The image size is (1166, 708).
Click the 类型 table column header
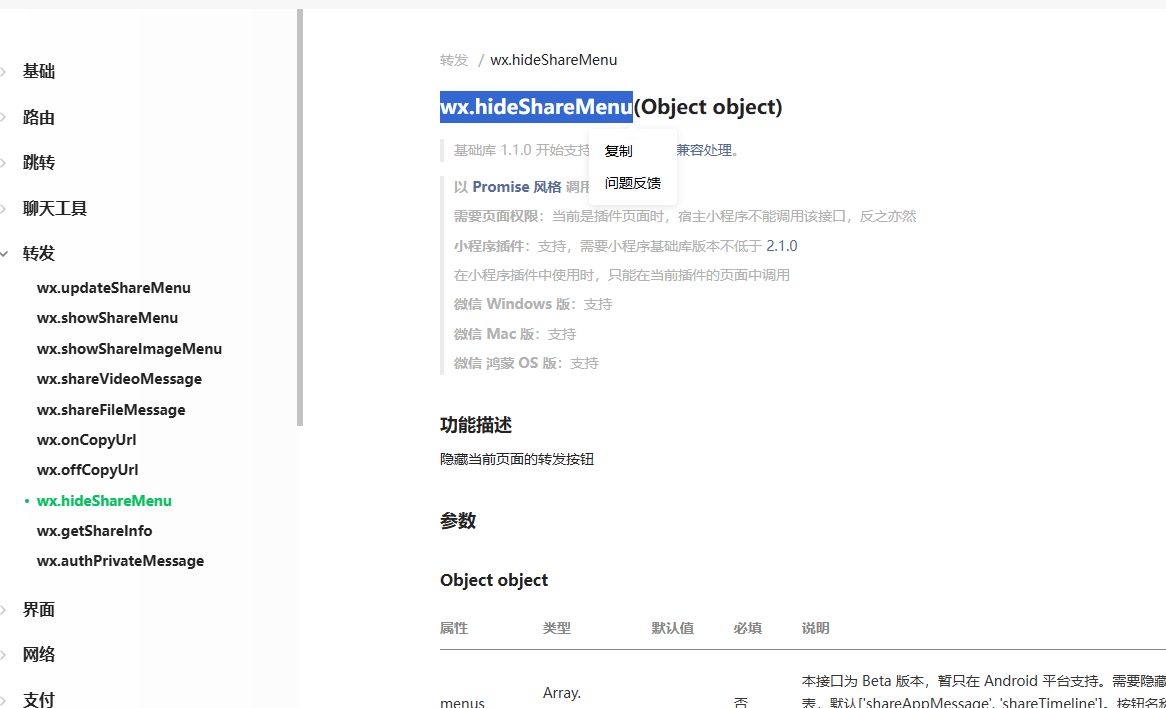(x=557, y=628)
